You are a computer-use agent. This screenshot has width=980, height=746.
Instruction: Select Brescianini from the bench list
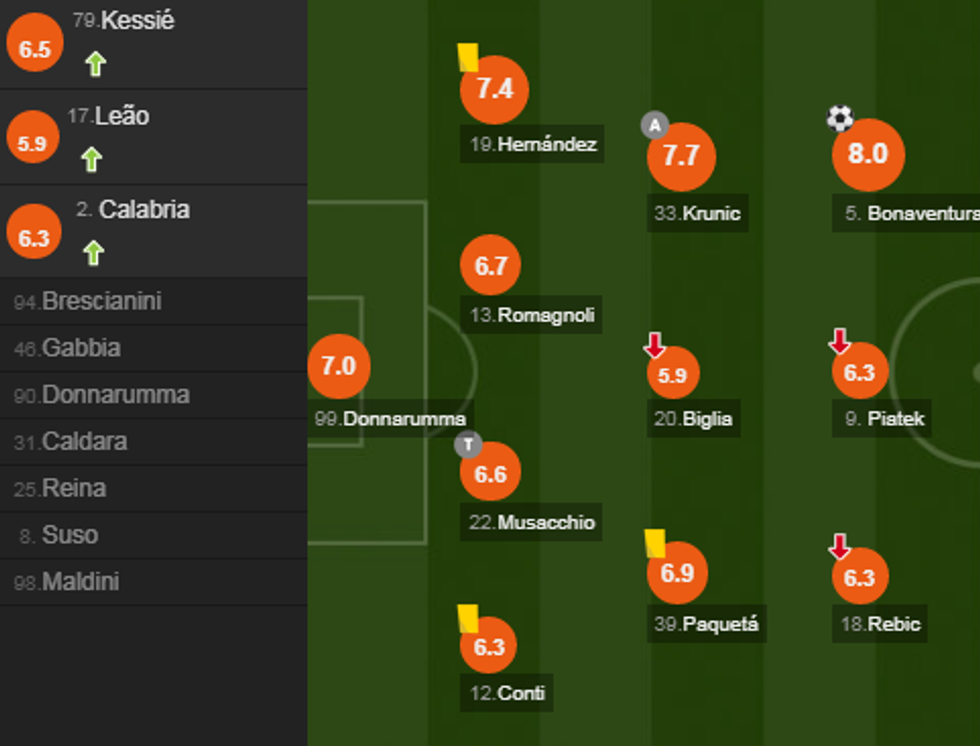[101, 301]
